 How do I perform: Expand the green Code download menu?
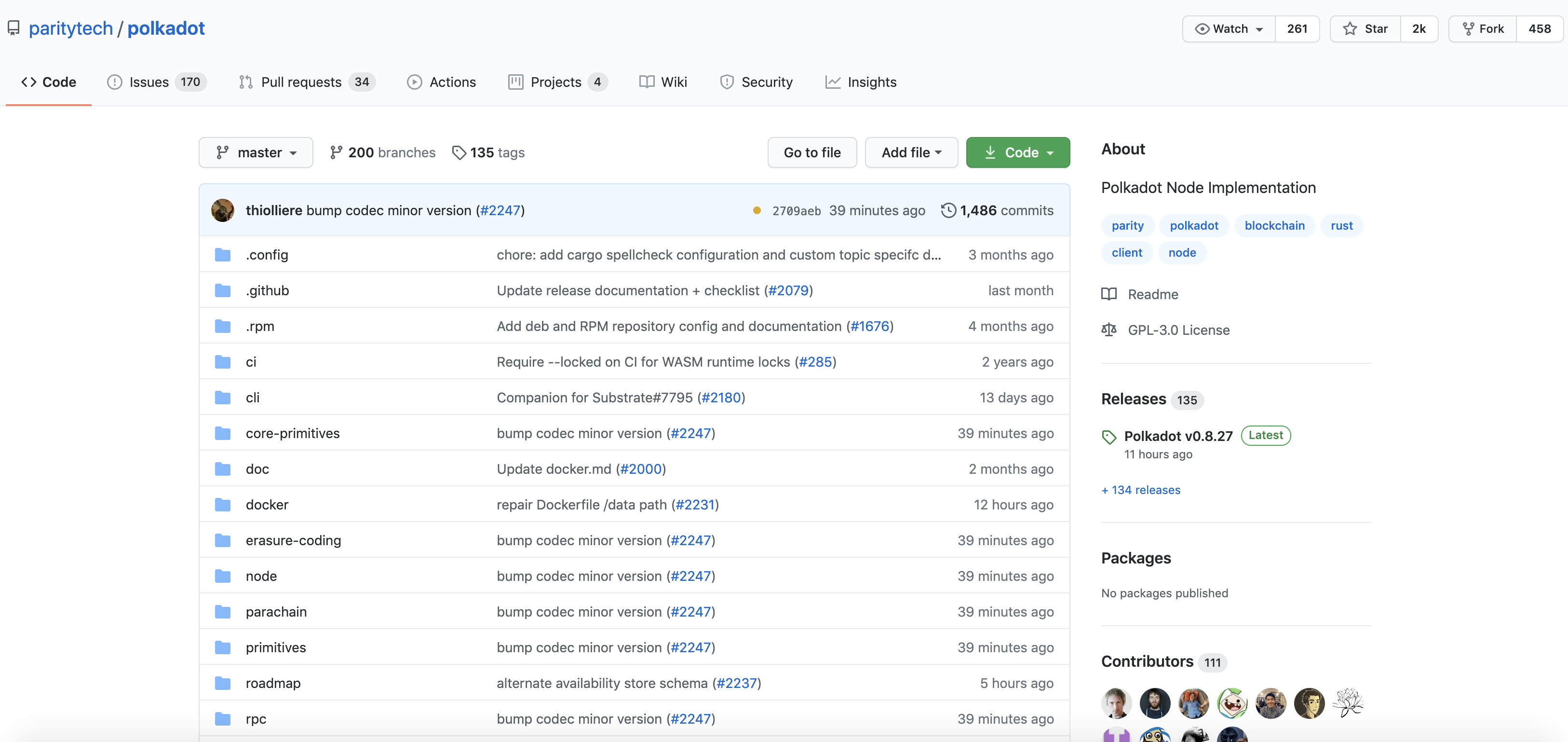click(1017, 152)
